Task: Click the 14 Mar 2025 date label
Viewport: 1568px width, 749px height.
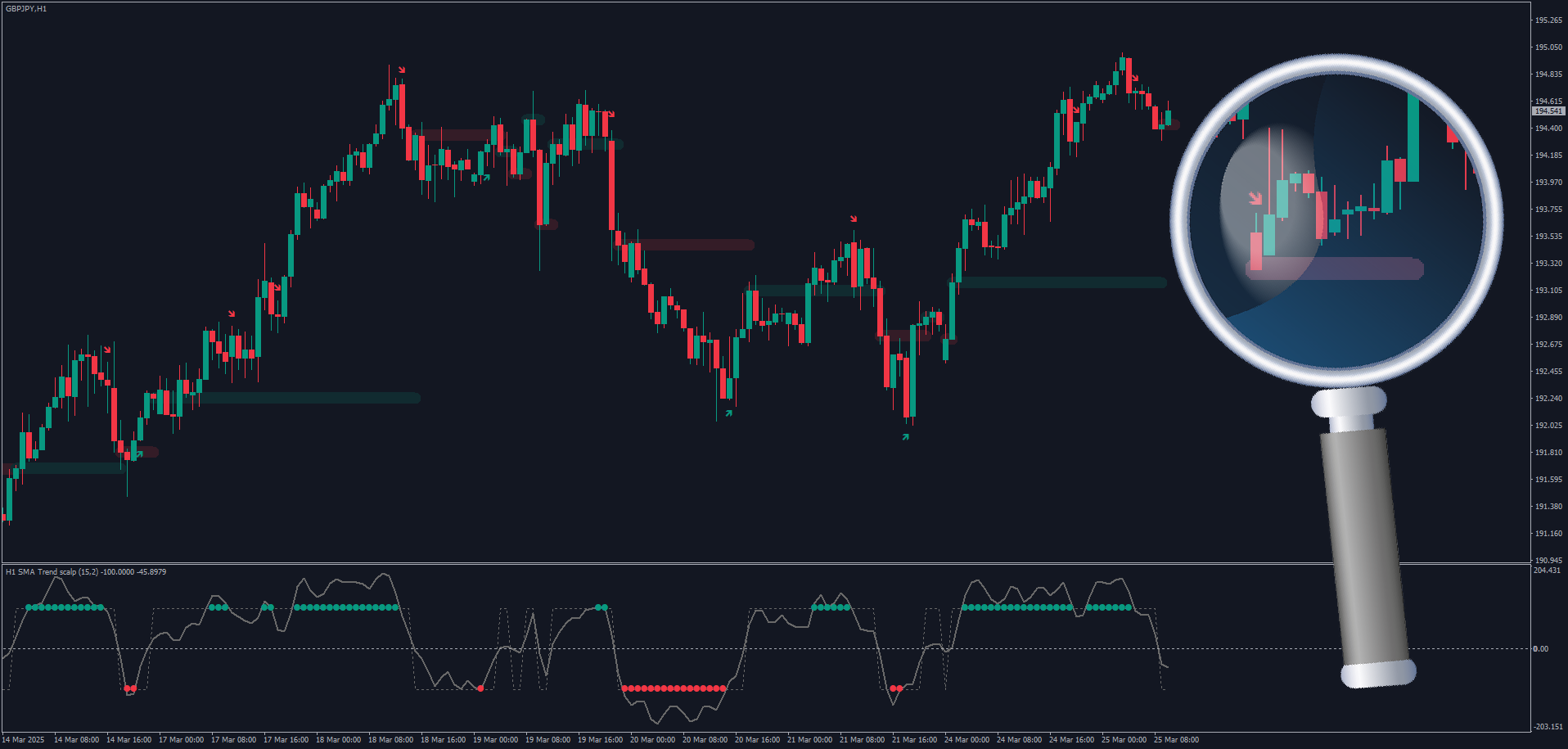Action: point(24,740)
